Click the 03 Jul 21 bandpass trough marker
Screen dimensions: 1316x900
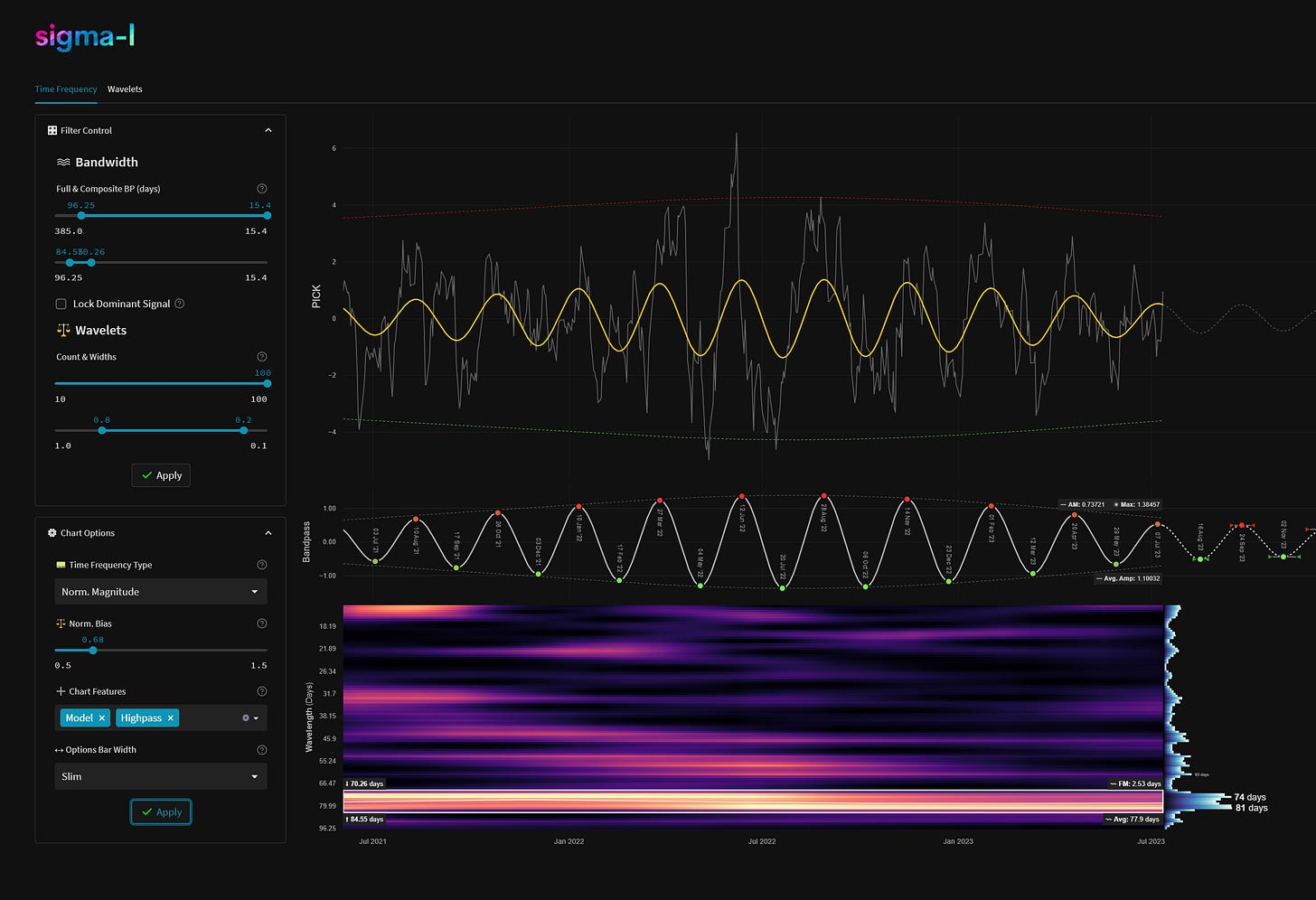tap(375, 562)
